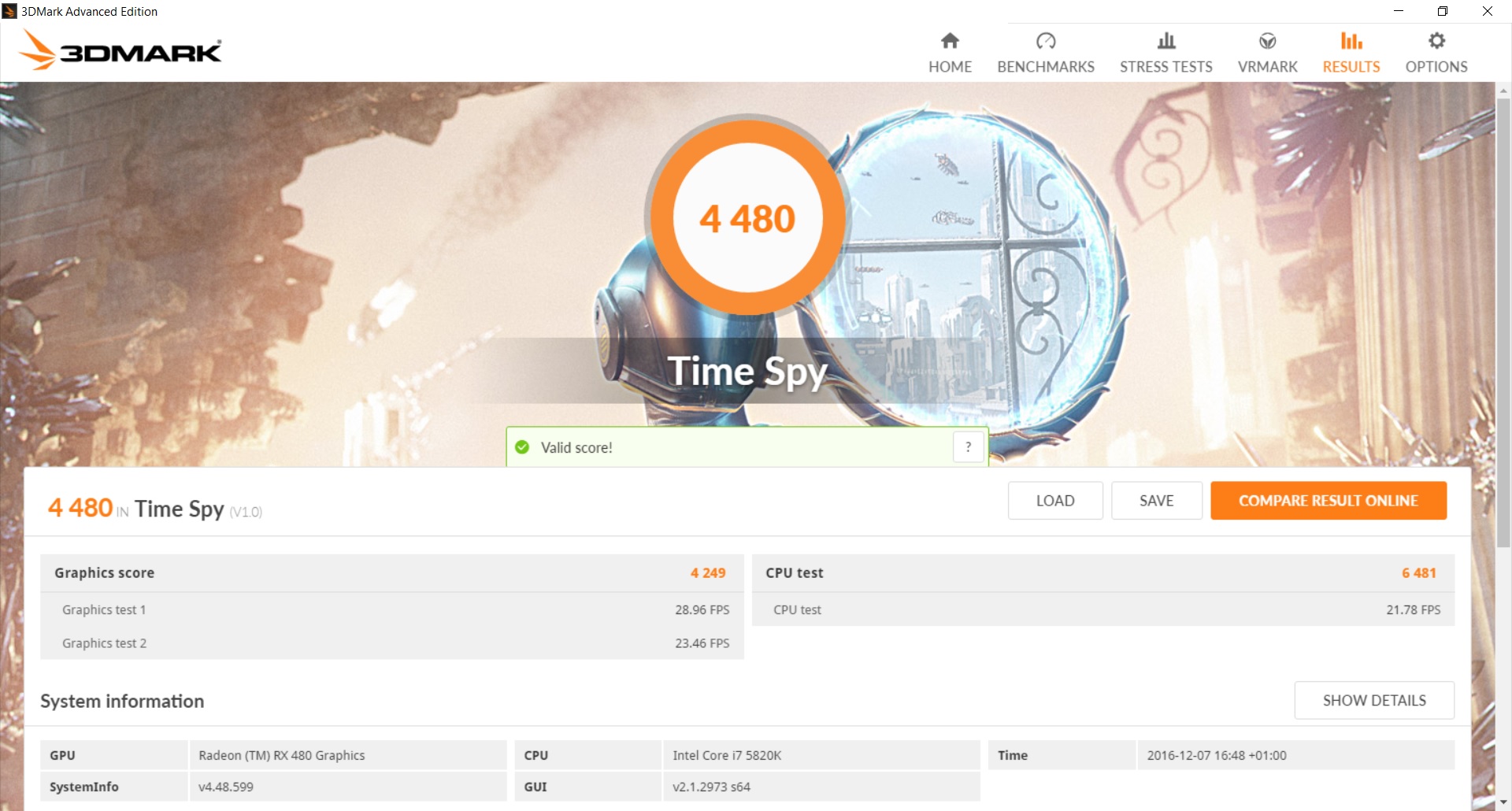Click the 21.78 FPS value
Image resolution: width=1512 pixels, height=811 pixels.
[x=1414, y=610]
